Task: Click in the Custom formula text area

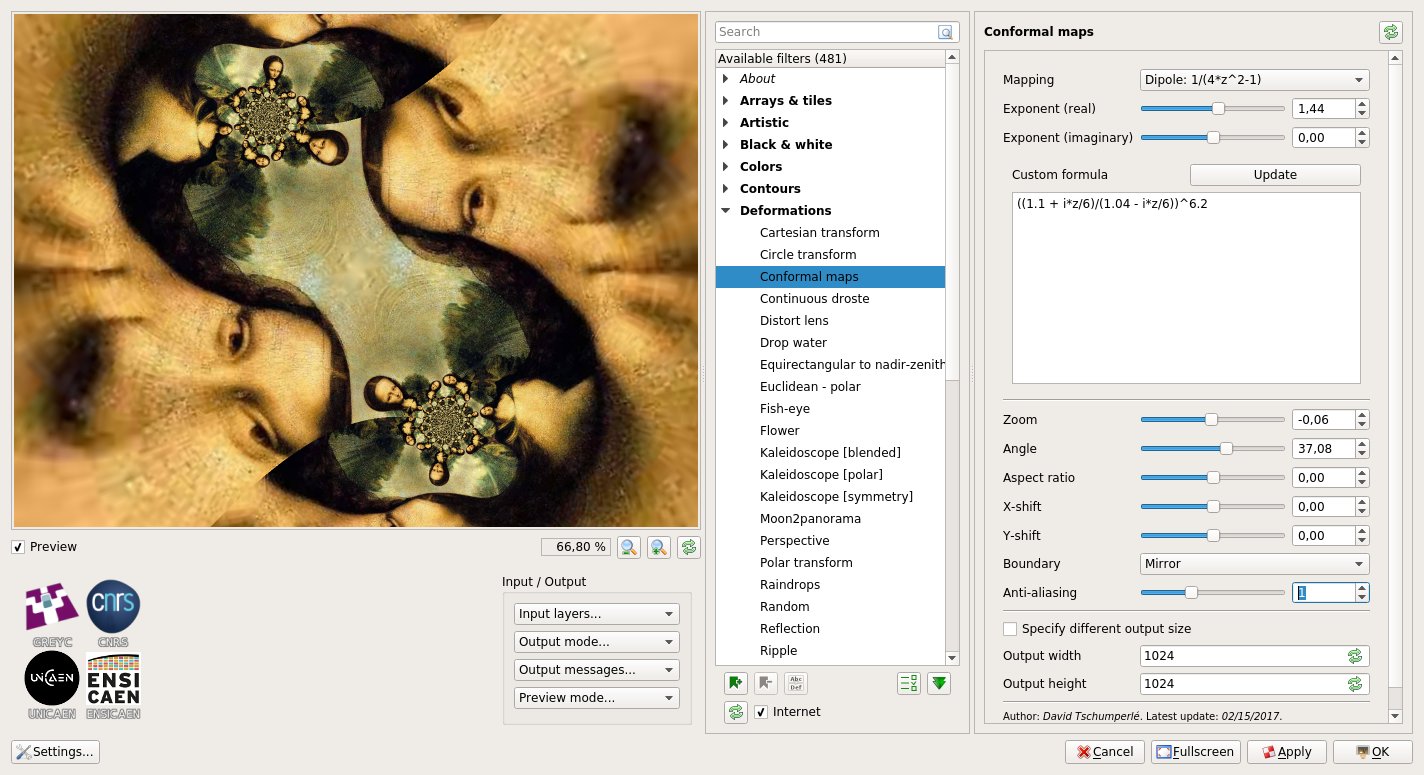Action: coord(1186,288)
